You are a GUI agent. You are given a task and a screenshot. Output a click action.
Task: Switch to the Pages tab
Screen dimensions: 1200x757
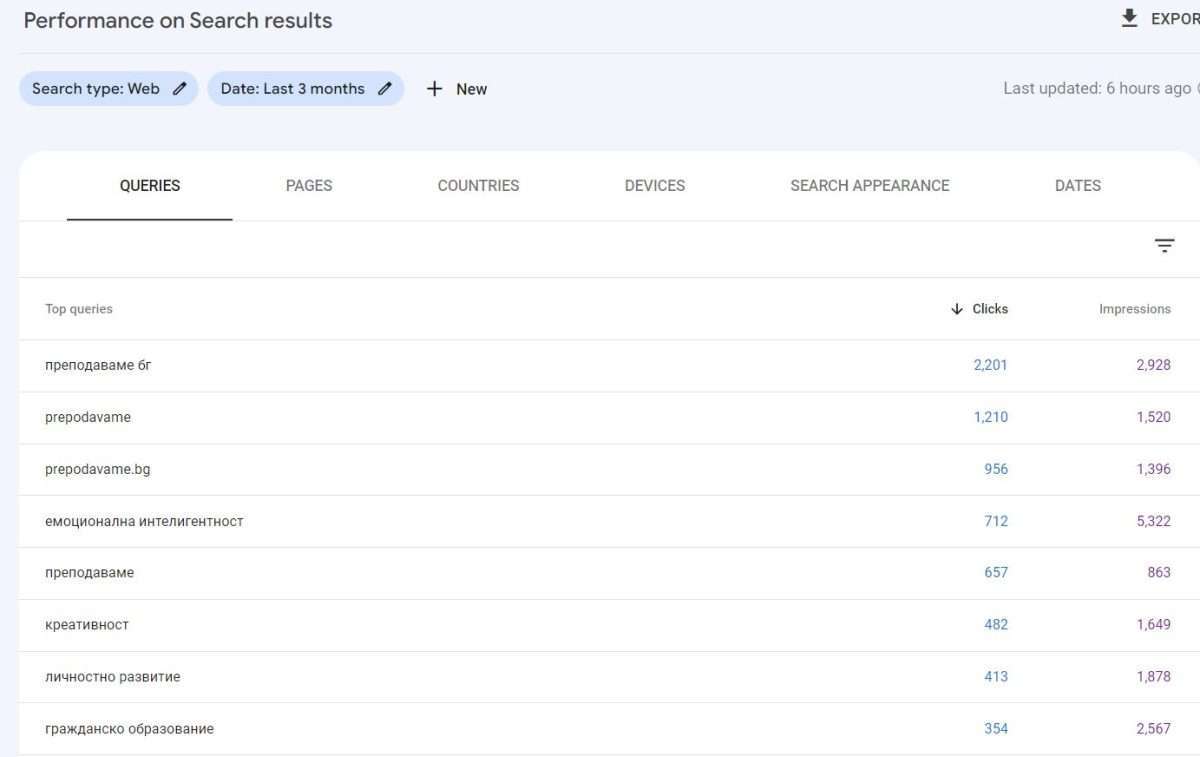[x=309, y=185]
